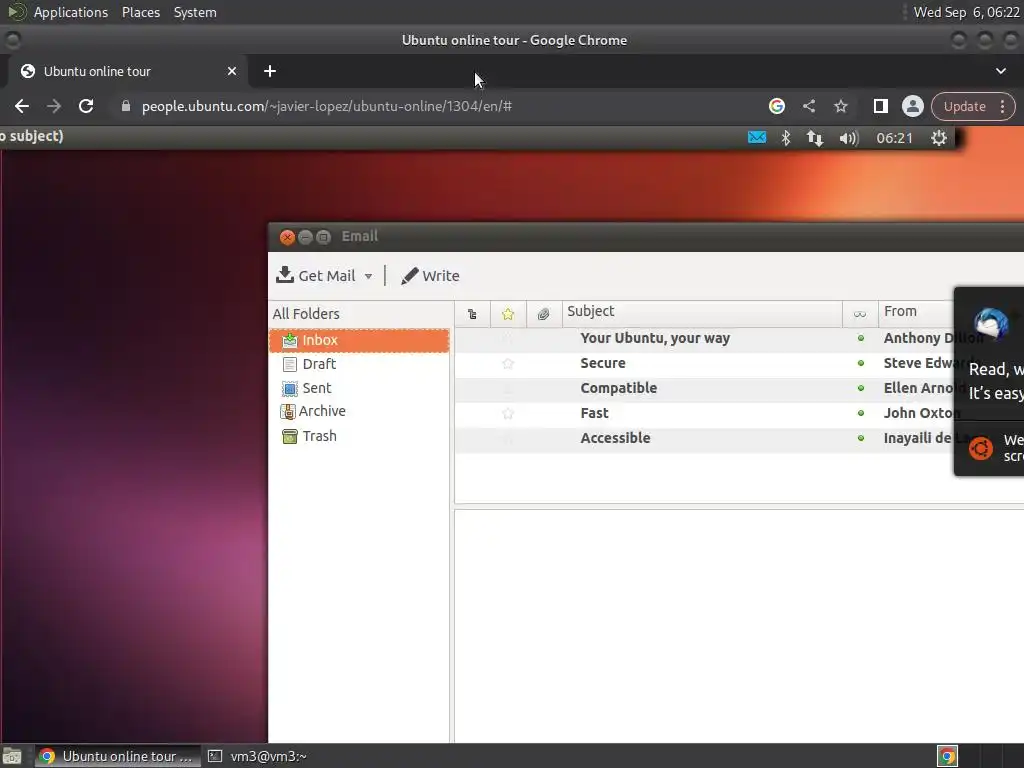Click the Chrome Update button
The height and width of the screenshot is (768, 1024).
click(x=964, y=106)
